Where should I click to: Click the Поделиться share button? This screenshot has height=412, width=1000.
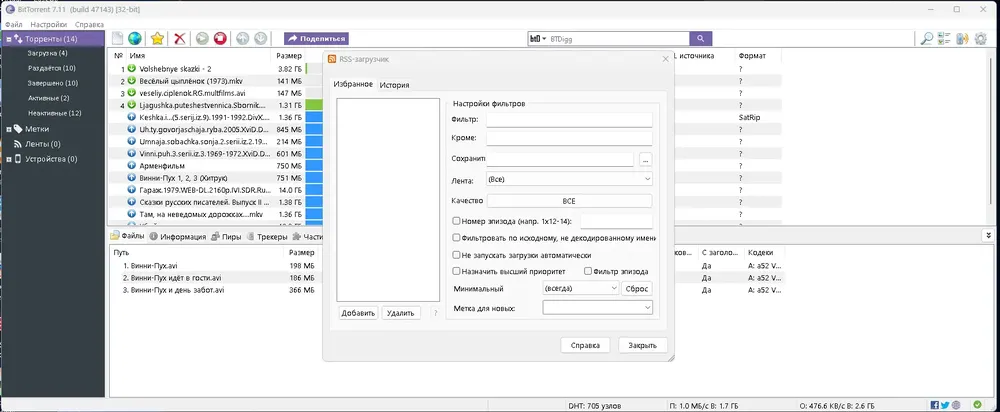click(316, 38)
